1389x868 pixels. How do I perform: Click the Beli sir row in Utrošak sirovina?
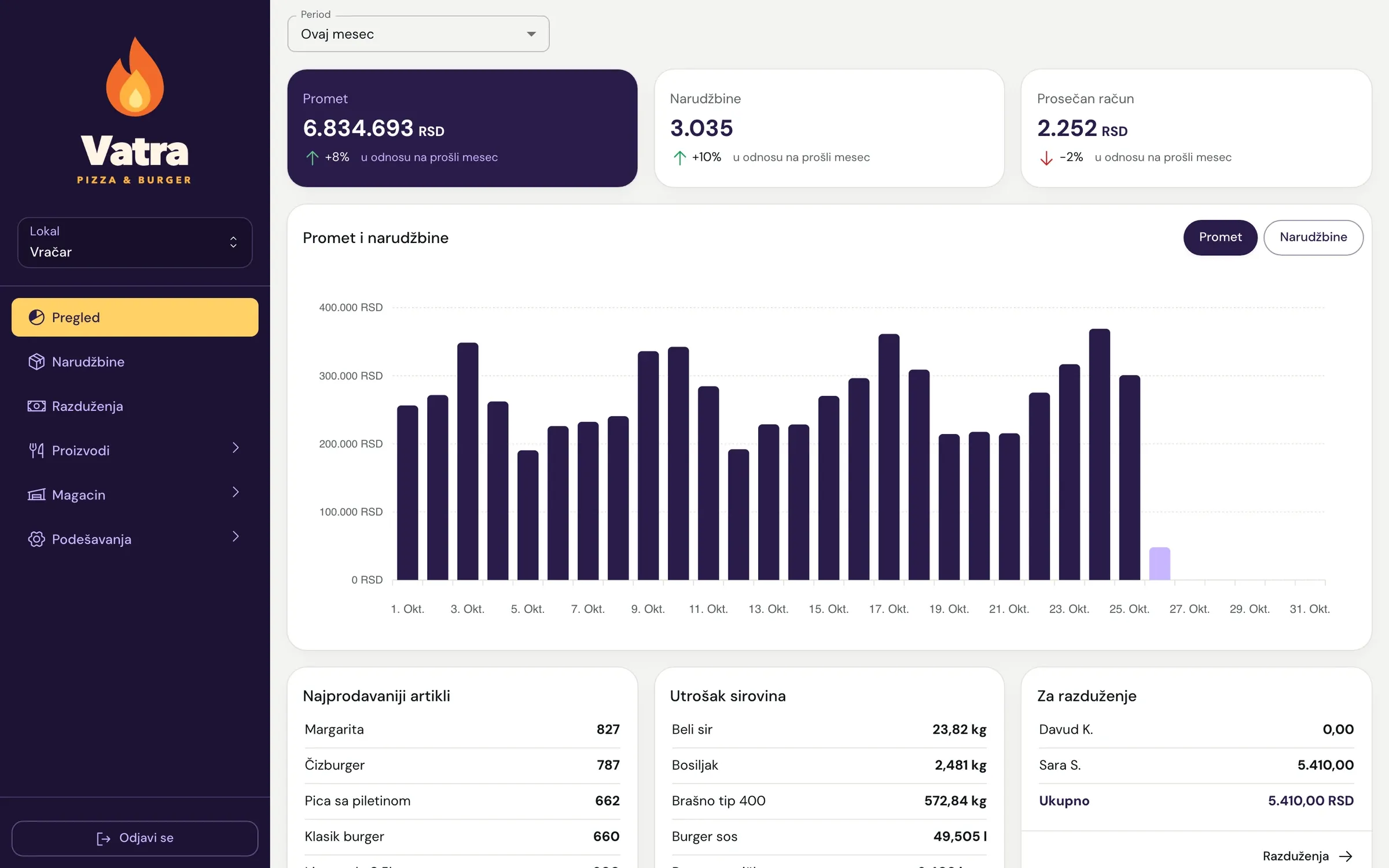(829, 730)
